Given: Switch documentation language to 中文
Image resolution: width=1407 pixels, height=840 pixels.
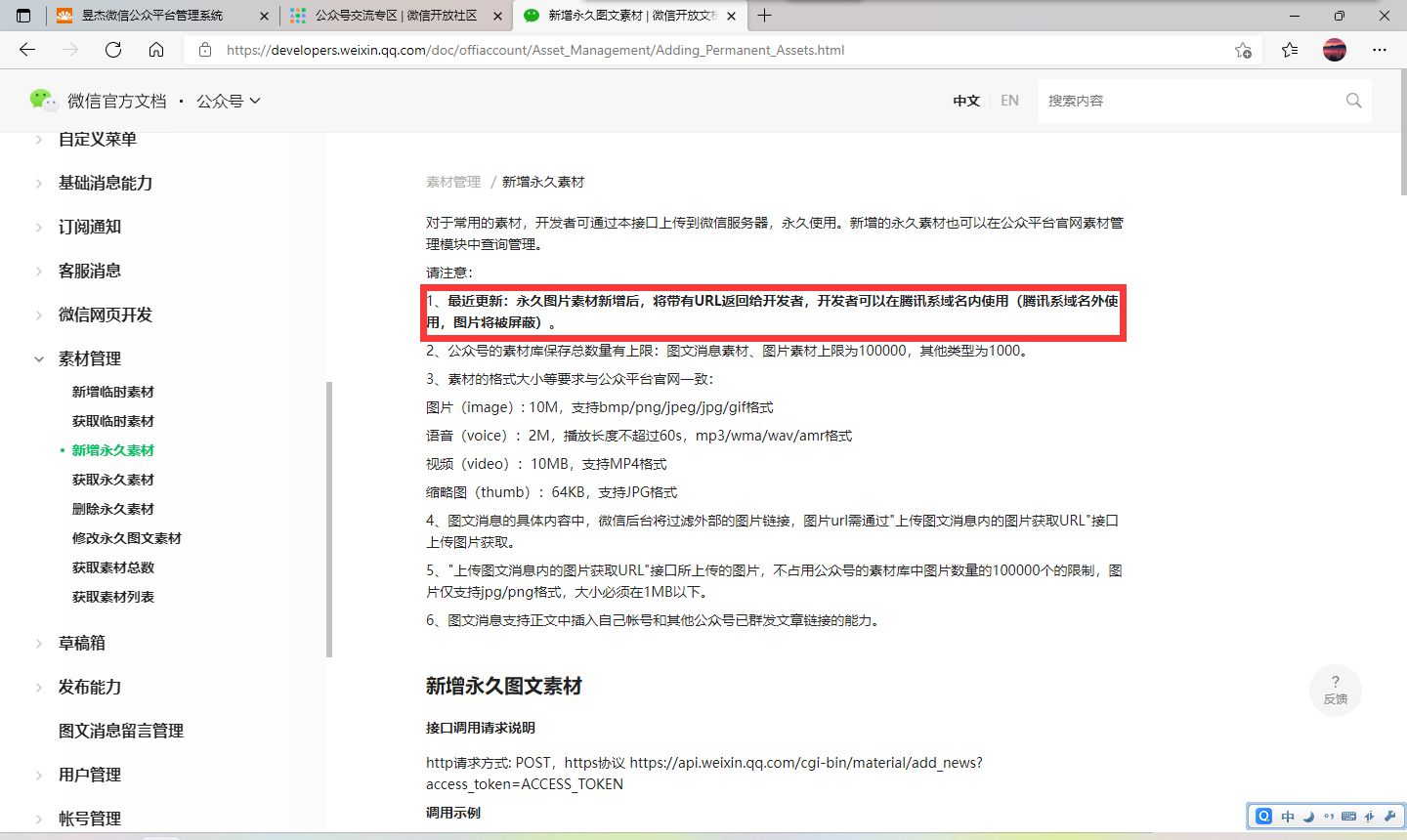Looking at the screenshot, I should tap(966, 101).
